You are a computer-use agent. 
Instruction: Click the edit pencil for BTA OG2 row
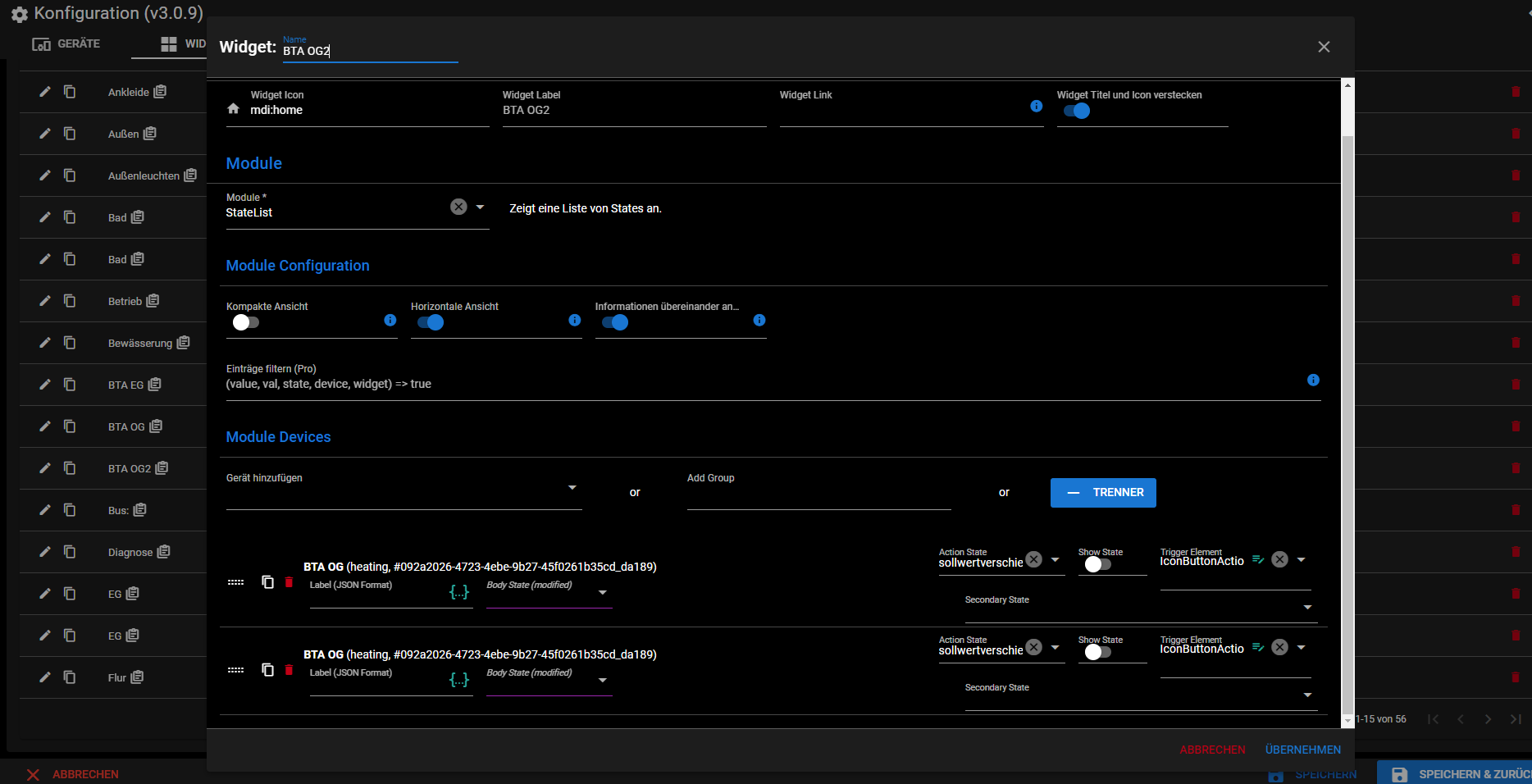(45, 468)
